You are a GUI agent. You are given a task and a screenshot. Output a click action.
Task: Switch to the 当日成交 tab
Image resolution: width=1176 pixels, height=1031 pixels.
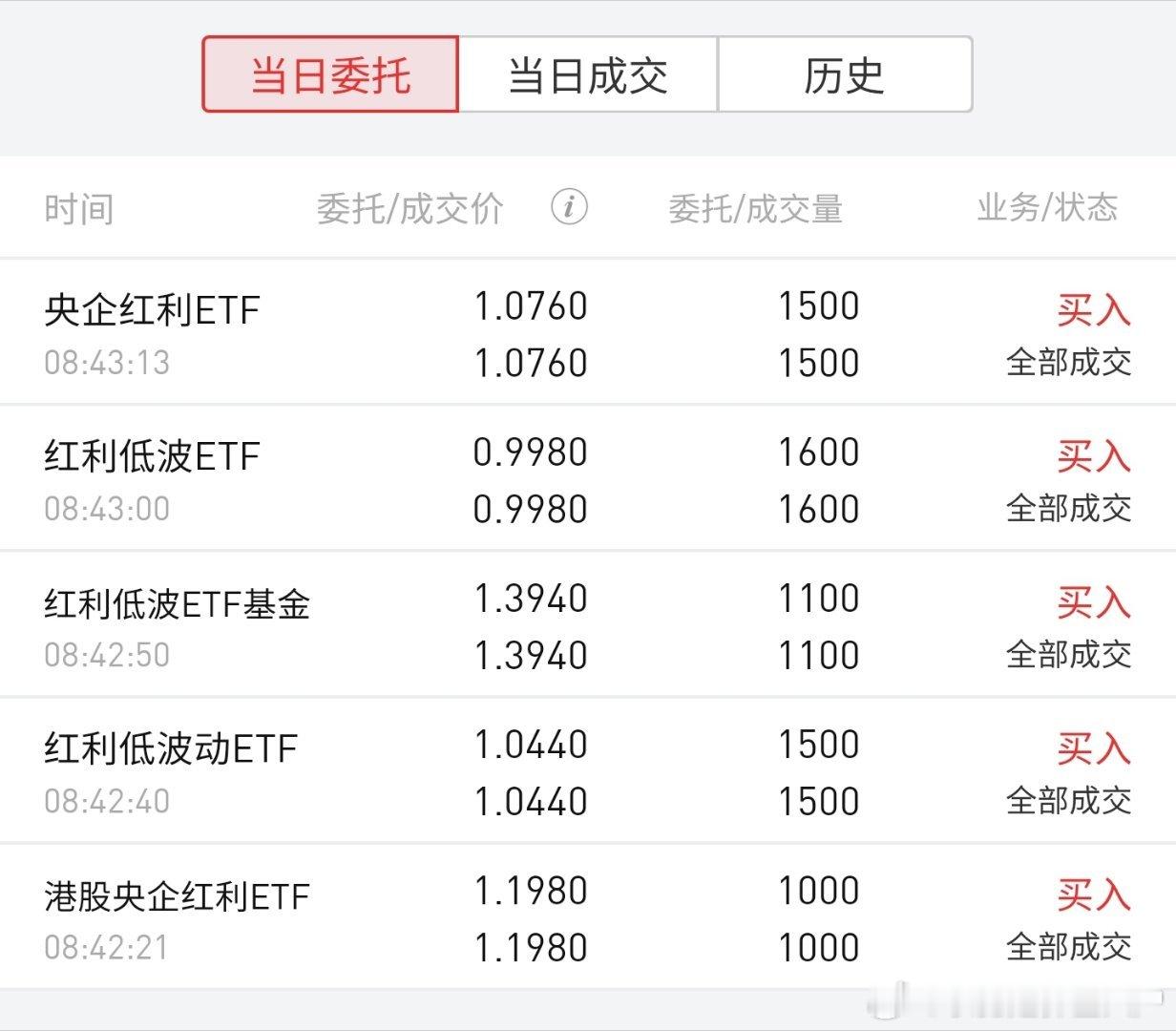click(588, 74)
